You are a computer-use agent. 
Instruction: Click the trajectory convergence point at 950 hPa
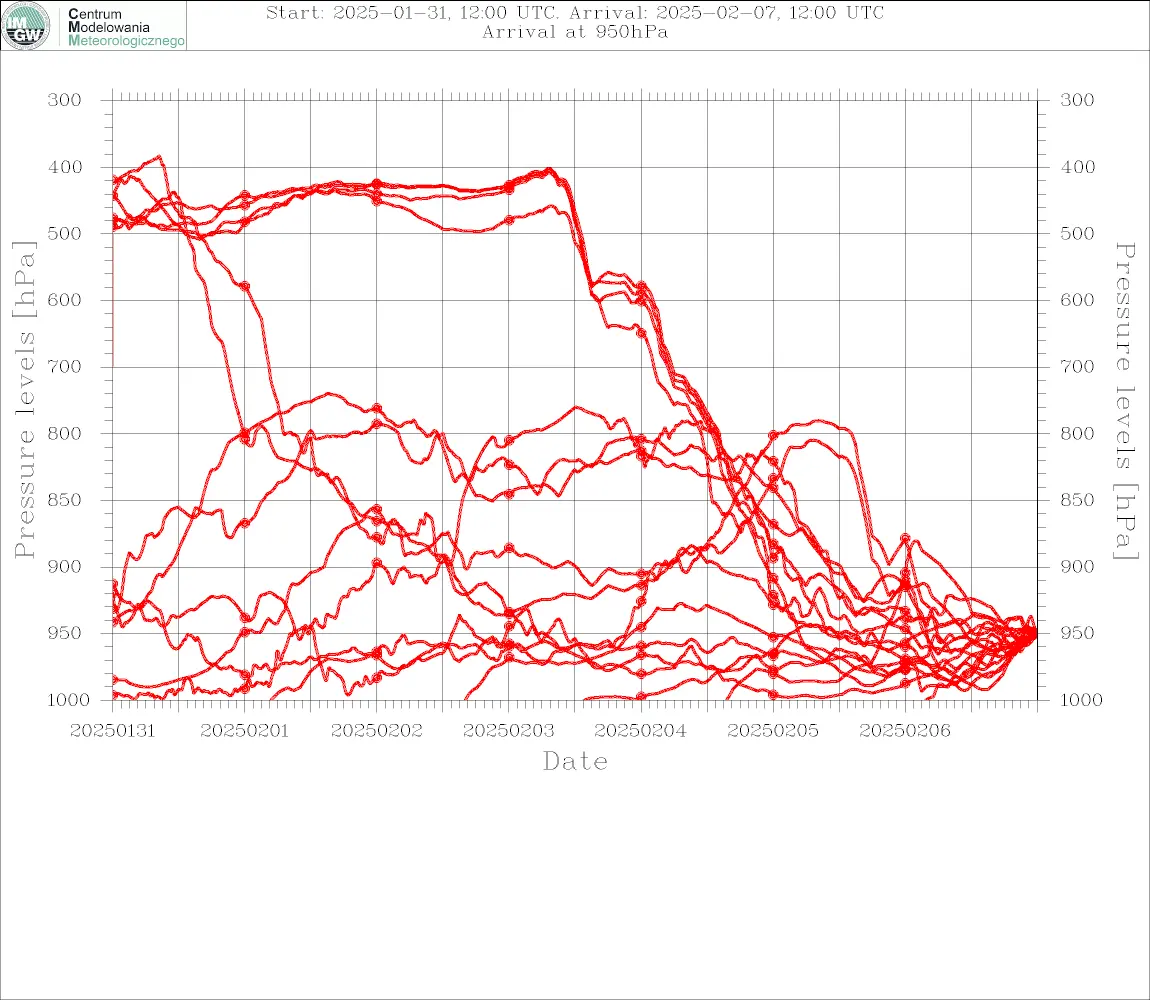pos(1033,633)
